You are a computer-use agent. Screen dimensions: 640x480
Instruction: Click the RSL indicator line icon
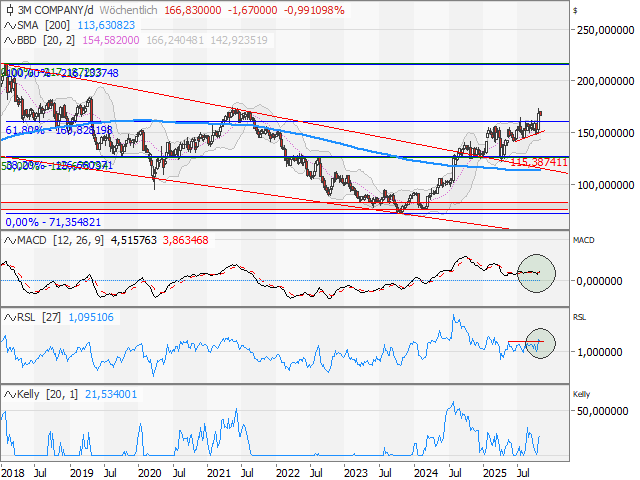(x=10, y=318)
